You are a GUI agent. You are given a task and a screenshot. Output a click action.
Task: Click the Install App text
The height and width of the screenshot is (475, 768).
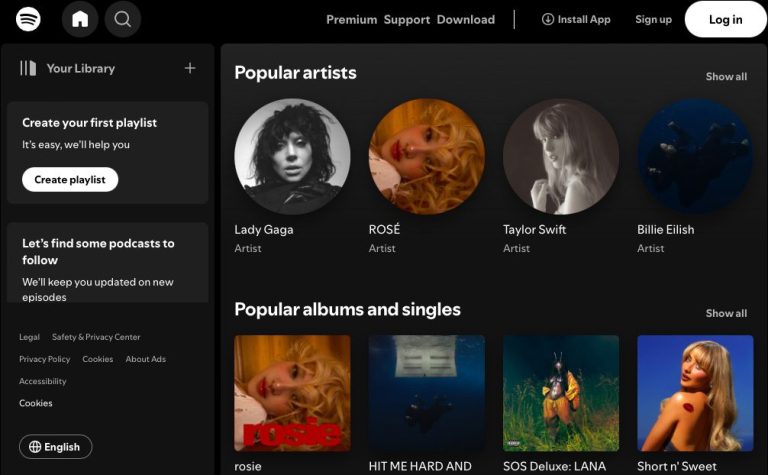584,20
